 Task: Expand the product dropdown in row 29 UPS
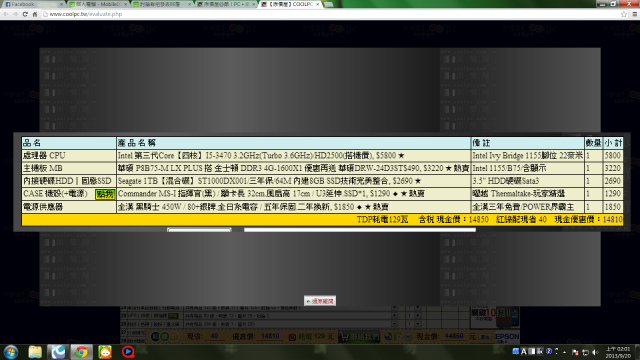394,316
